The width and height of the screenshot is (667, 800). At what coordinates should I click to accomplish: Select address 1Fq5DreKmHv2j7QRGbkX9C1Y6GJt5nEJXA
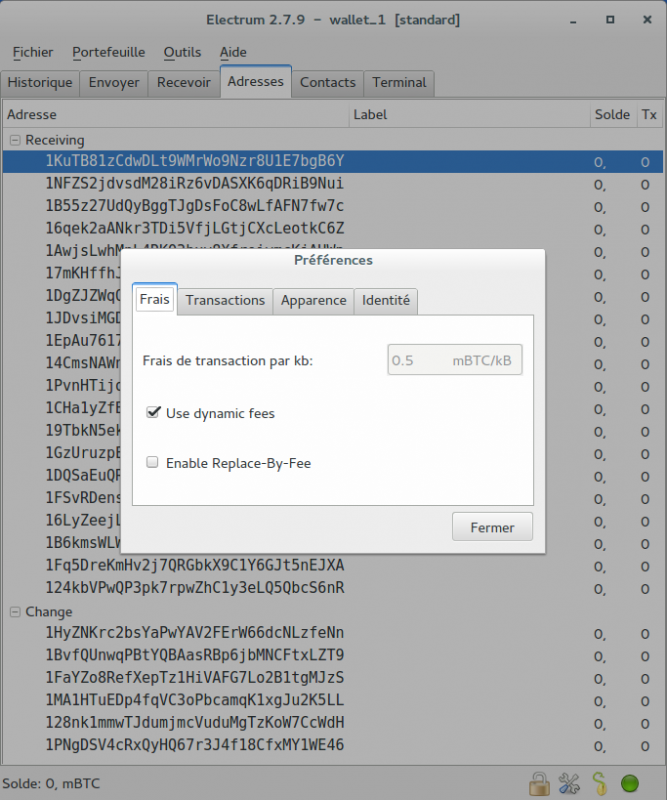(x=333, y=566)
